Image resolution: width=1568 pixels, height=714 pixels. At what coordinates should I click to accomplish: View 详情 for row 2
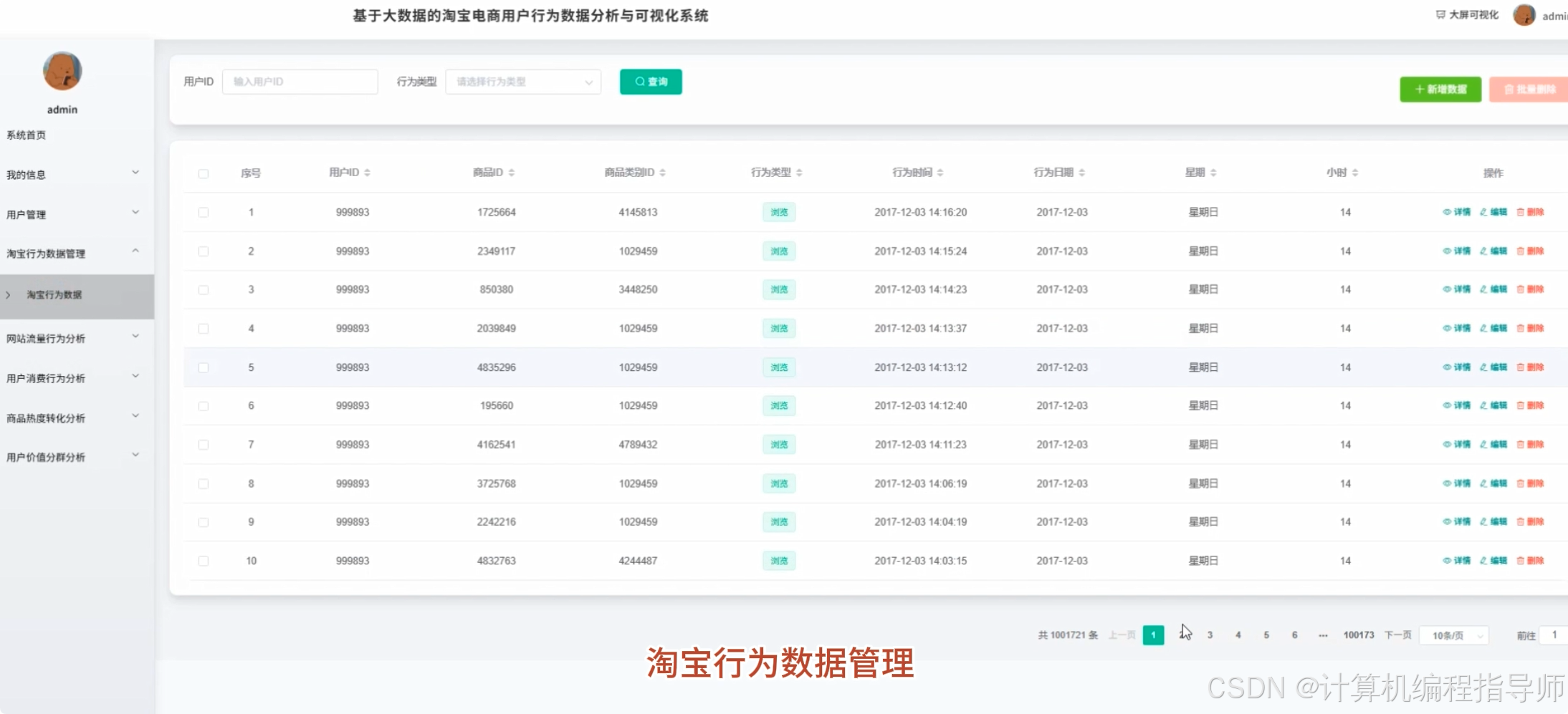coord(1457,251)
